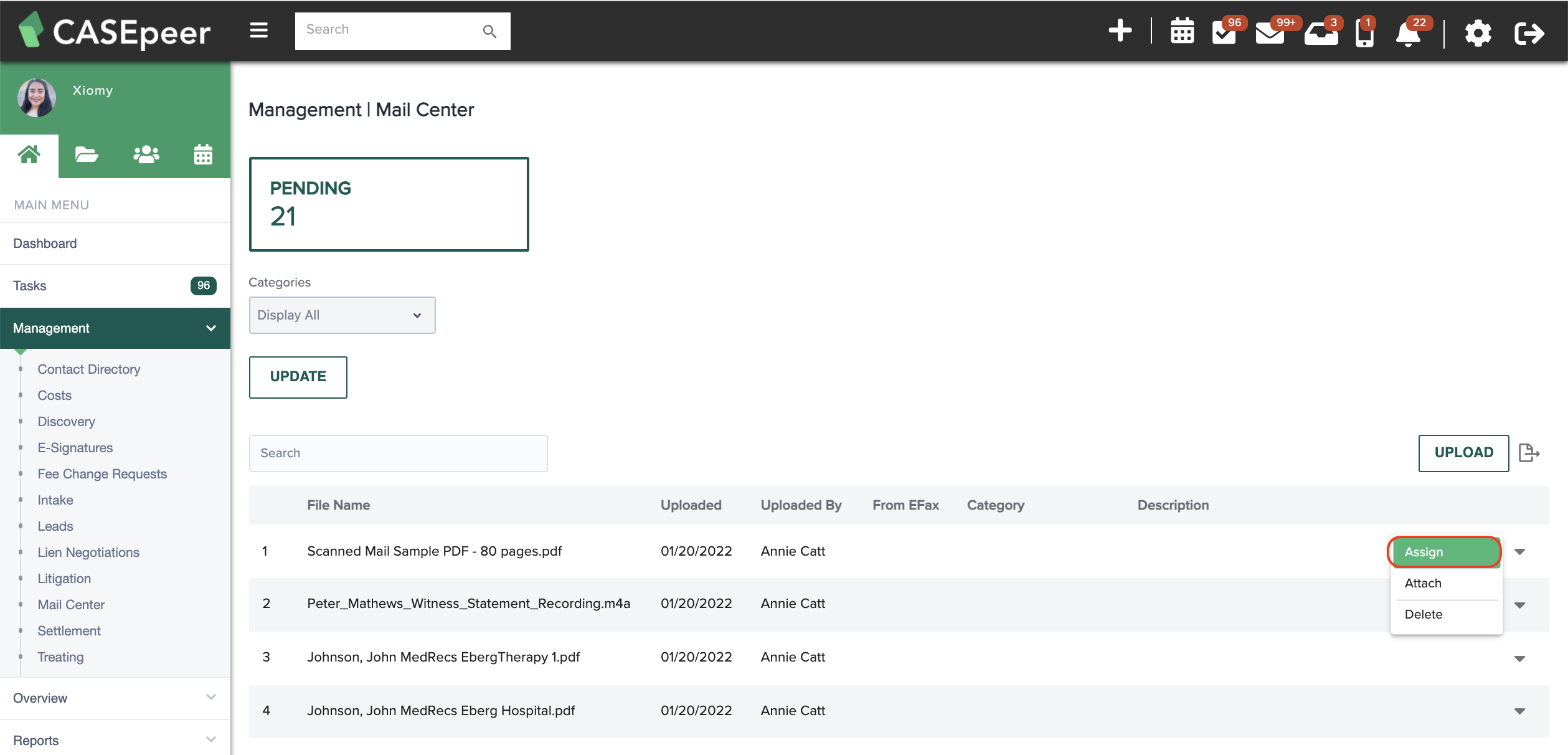
Task: Select Attach from the context menu
Action: [x=1423, y=583]
